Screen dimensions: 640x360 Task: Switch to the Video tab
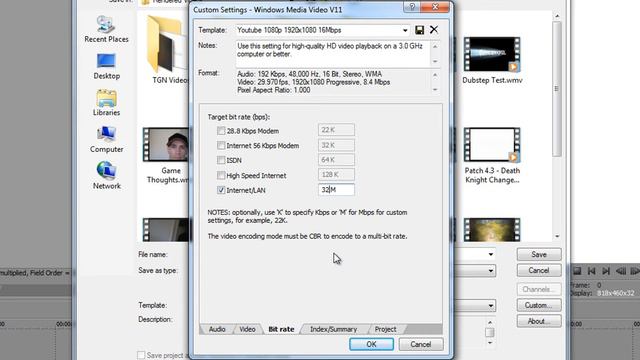click(x=247, y=329)
